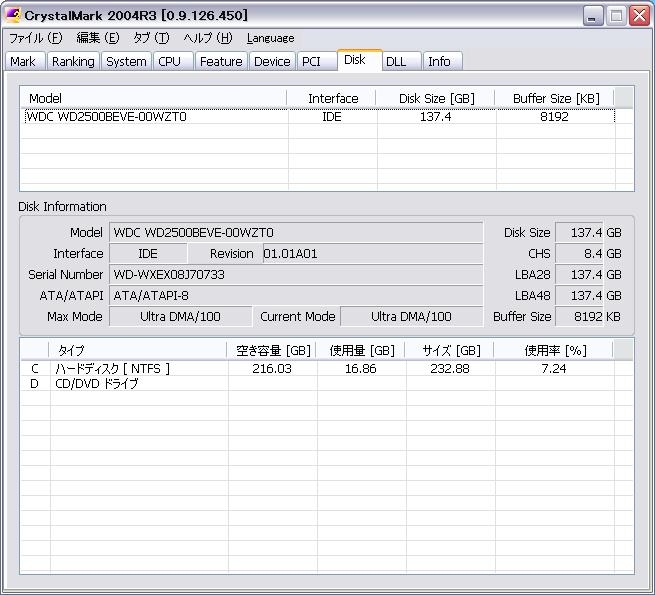
Task: Switch to the Ranking tab
Action: click(73, 62)
